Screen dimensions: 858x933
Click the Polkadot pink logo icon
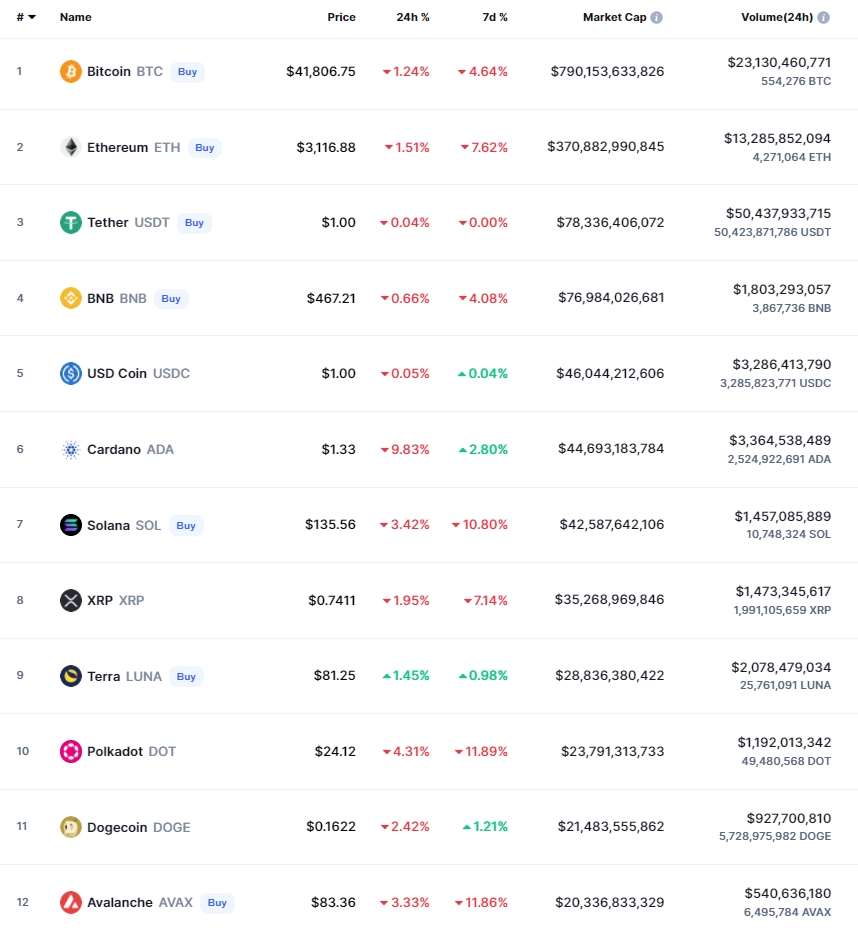(71, 752)
